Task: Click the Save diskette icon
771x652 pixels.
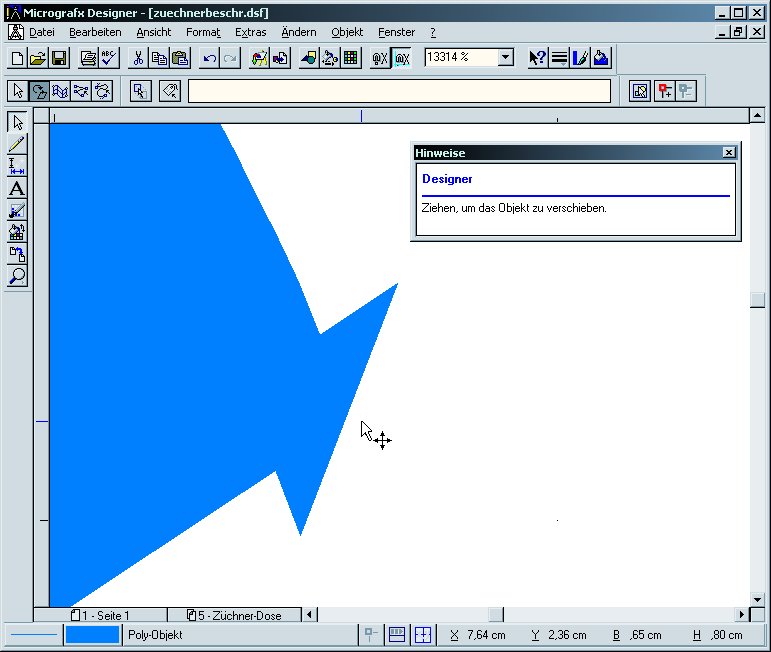Action: click(x=59, y=58)
